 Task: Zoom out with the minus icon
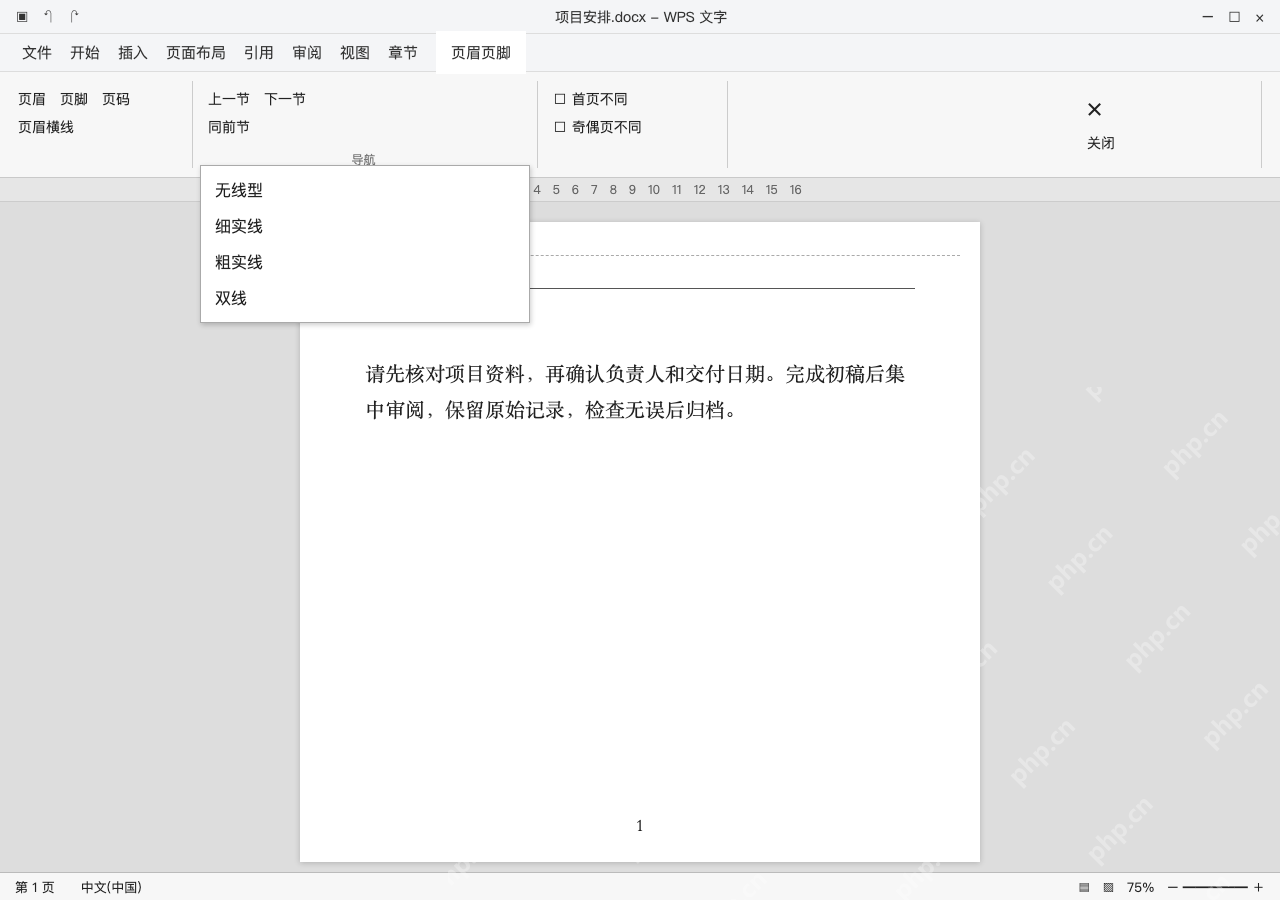click(1173, 887)
